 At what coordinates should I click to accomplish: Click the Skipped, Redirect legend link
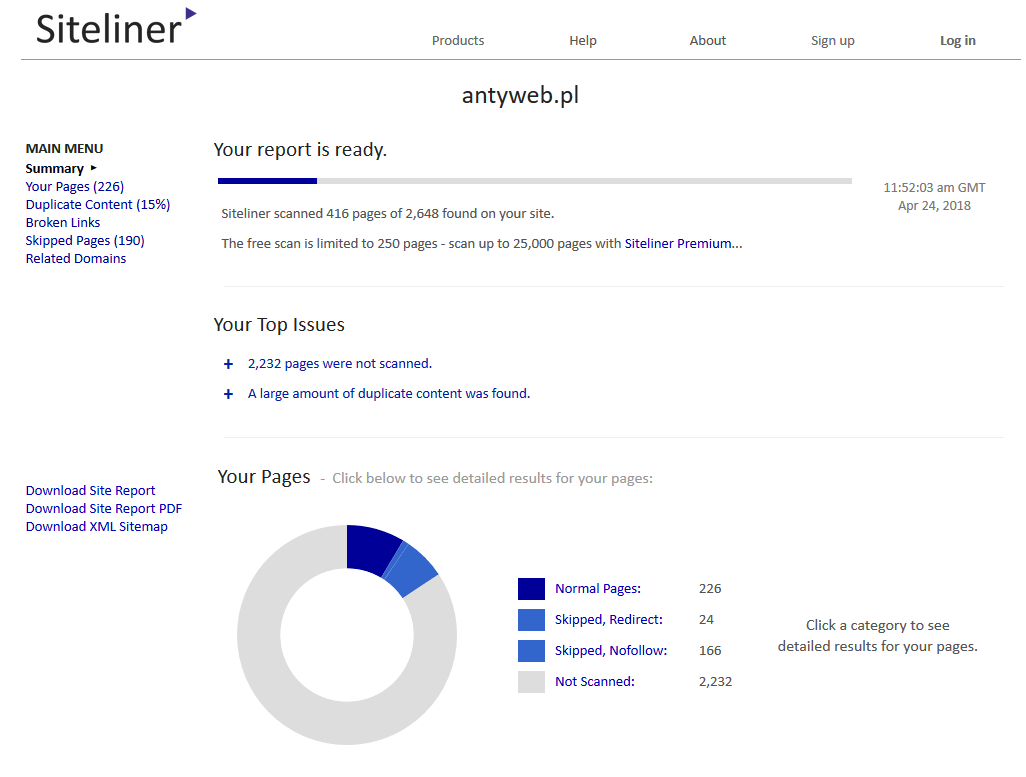[x=609, y=619]
